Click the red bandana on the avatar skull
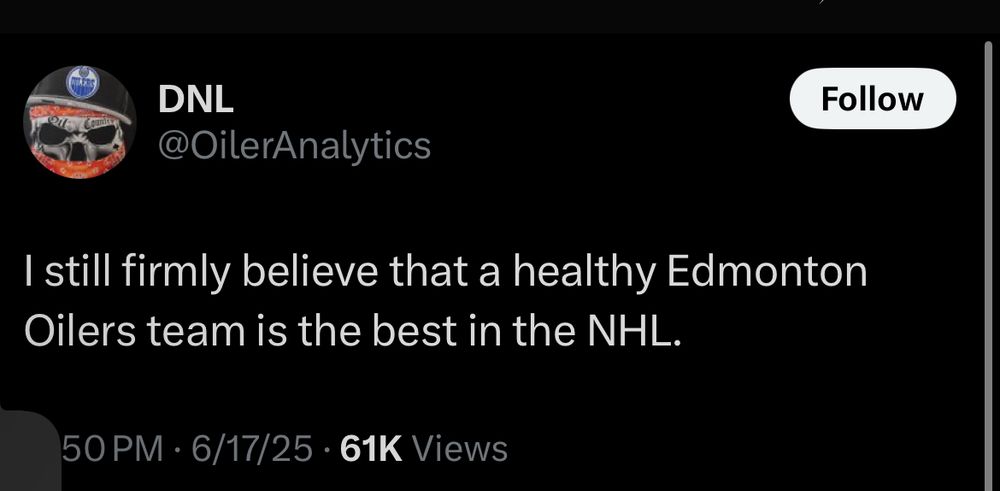 tap(79, 160)
